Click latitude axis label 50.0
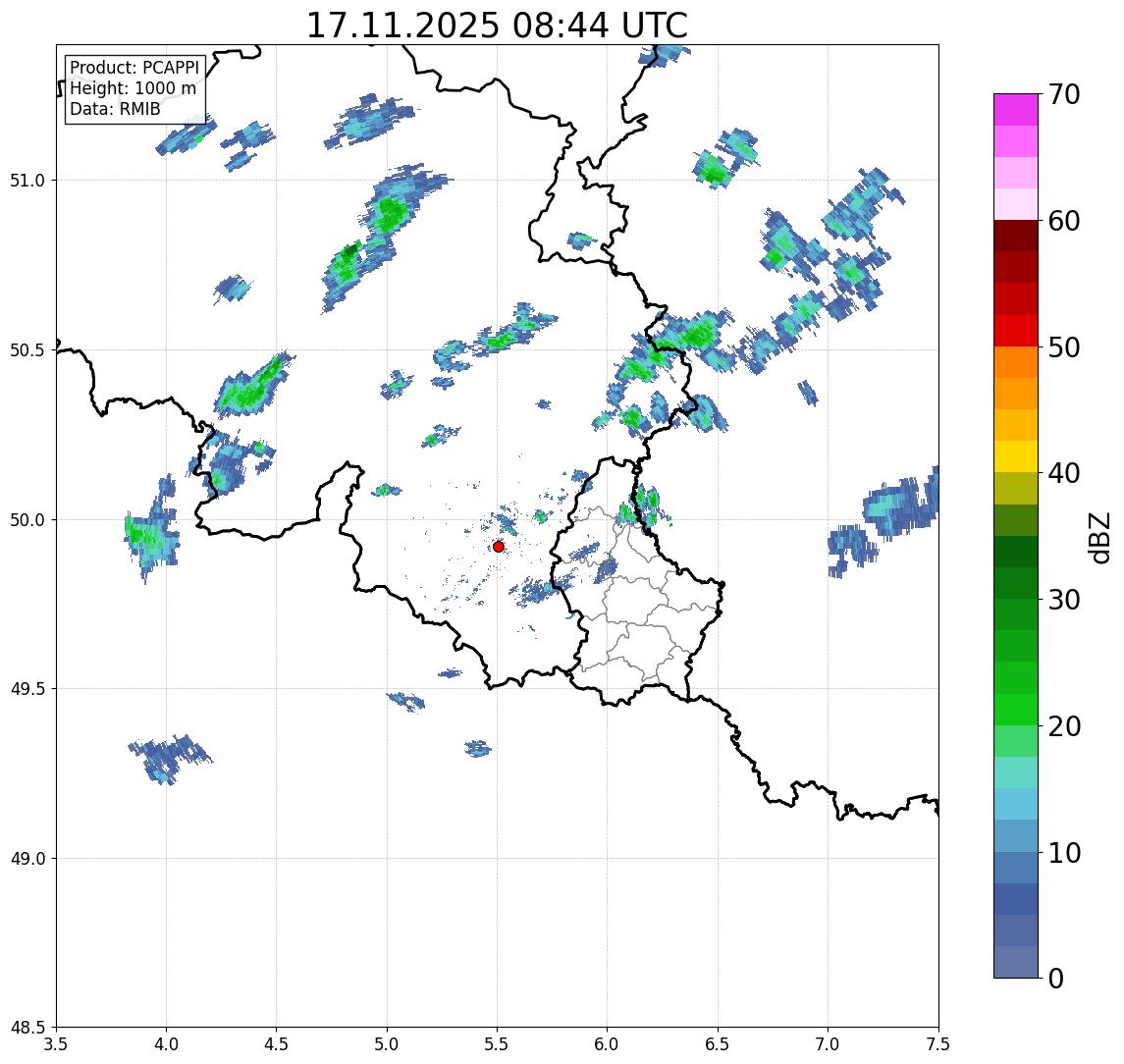1124x1064 pixels. point(27,520)
